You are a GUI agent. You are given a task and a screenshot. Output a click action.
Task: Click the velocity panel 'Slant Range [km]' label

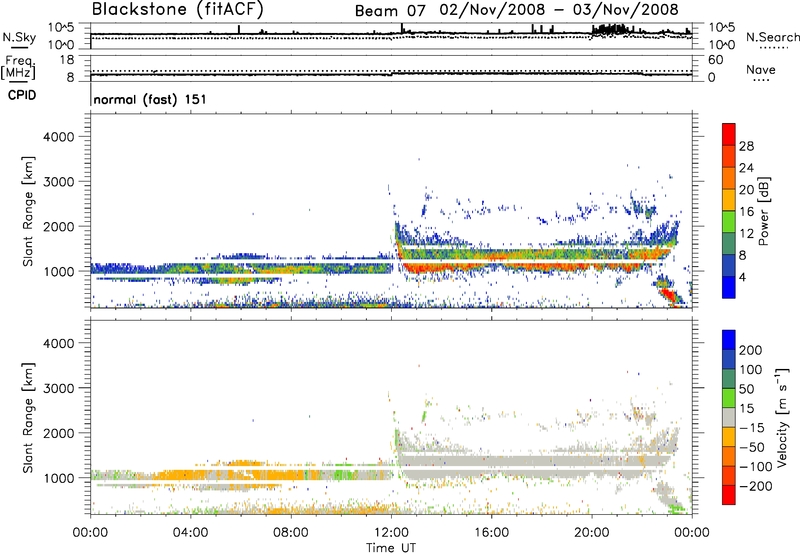(x=28, y=418)
